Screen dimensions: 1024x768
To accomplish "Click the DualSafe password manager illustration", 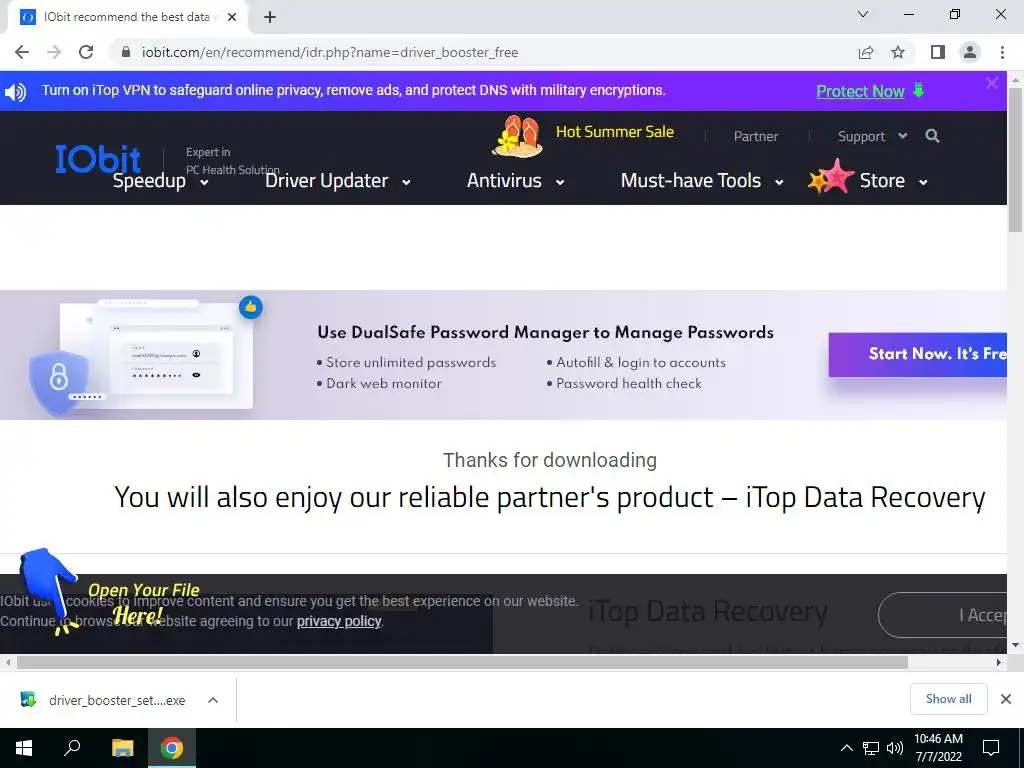I will pos(140,356).
